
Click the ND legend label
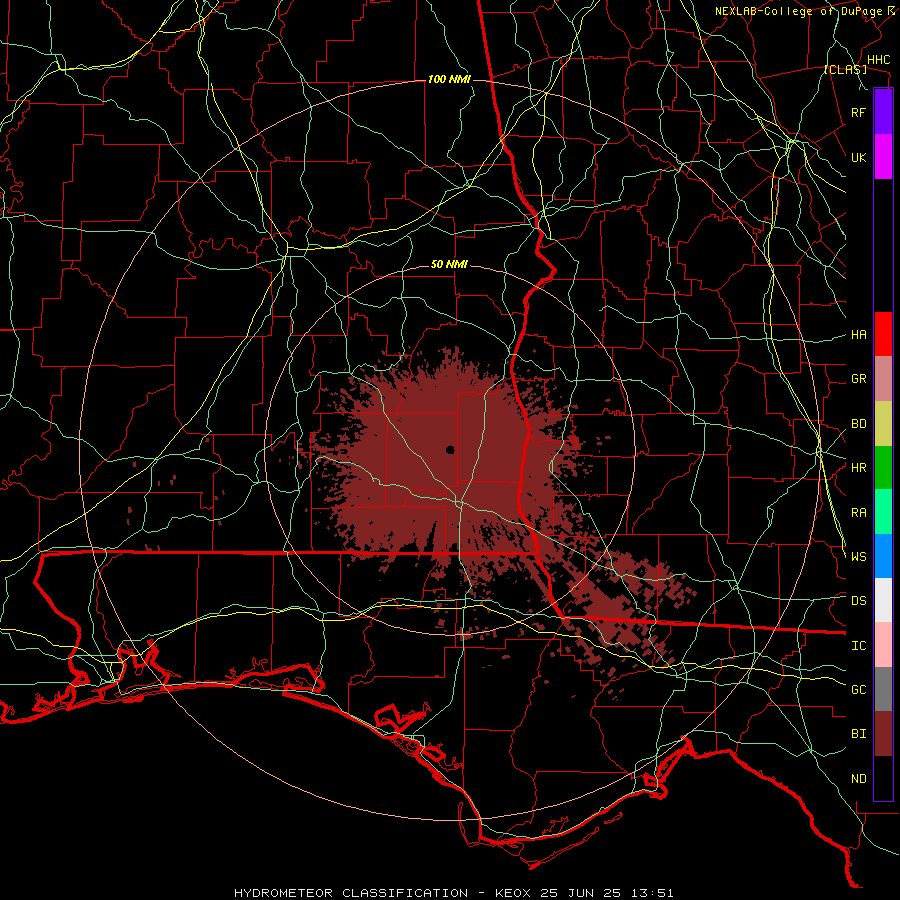858,779
